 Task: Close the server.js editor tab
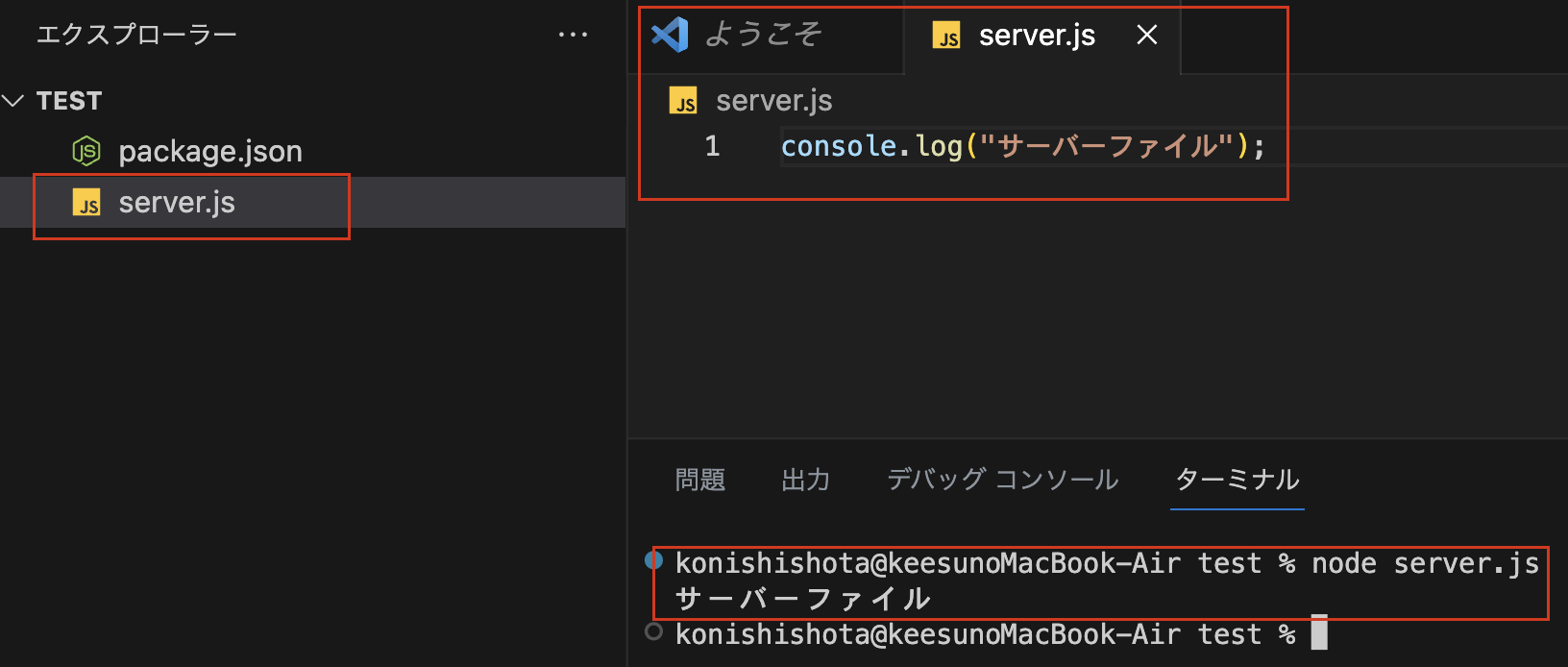click(x=1146, y=35)
